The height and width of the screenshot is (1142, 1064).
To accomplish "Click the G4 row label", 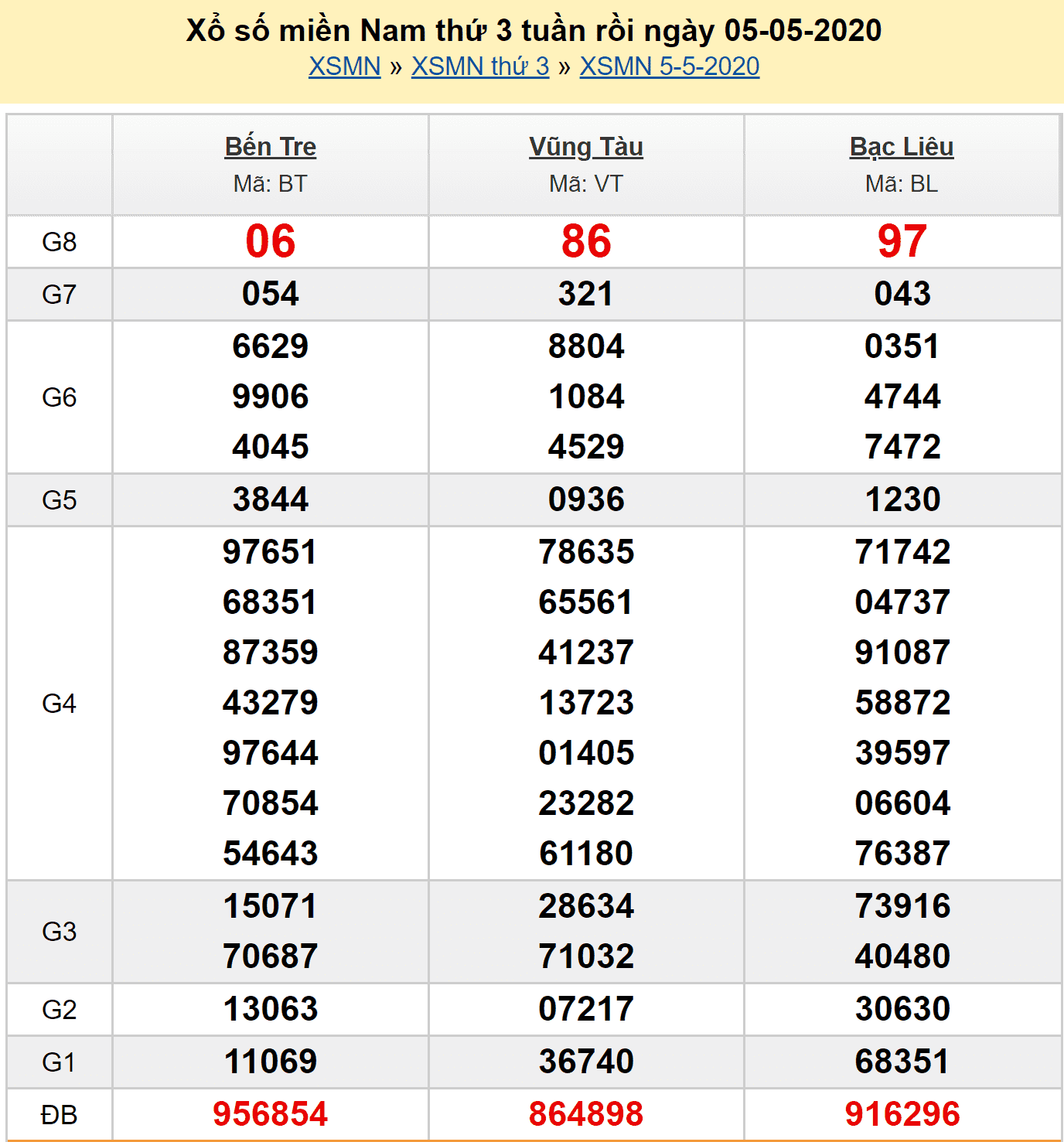I will [60, 704].
